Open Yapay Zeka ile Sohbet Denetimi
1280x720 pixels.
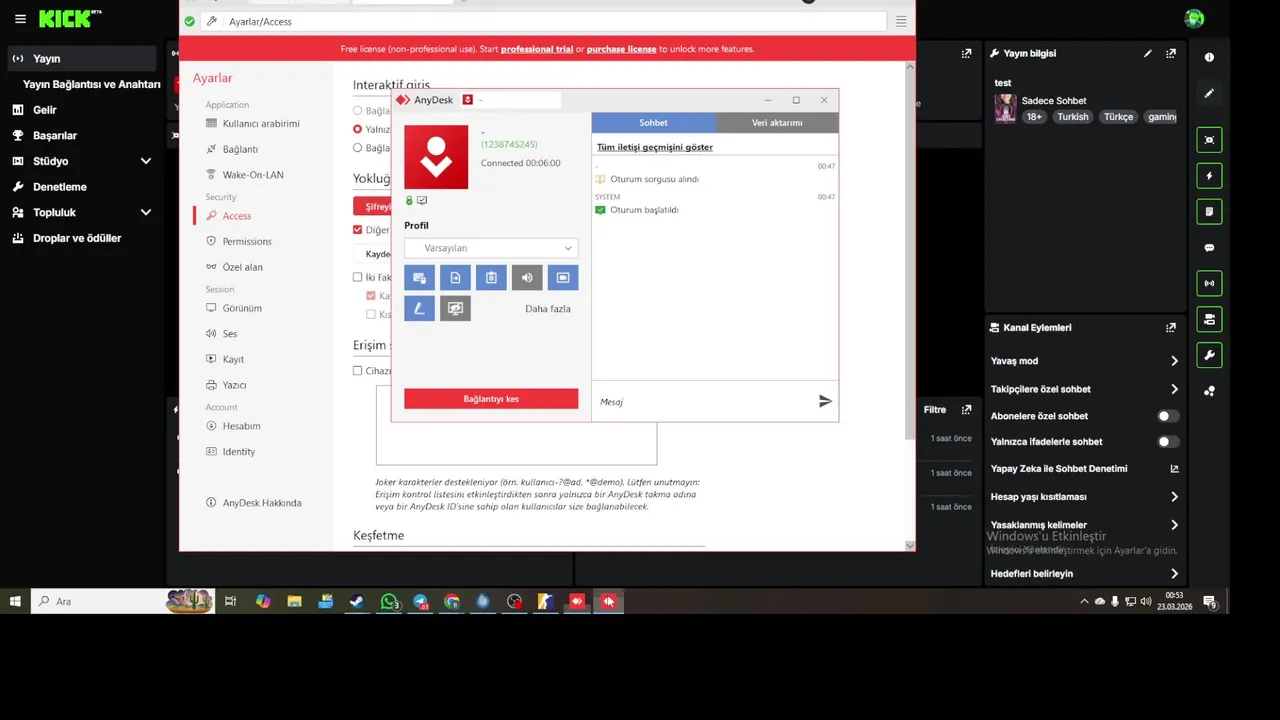(x=1084, y=468)
